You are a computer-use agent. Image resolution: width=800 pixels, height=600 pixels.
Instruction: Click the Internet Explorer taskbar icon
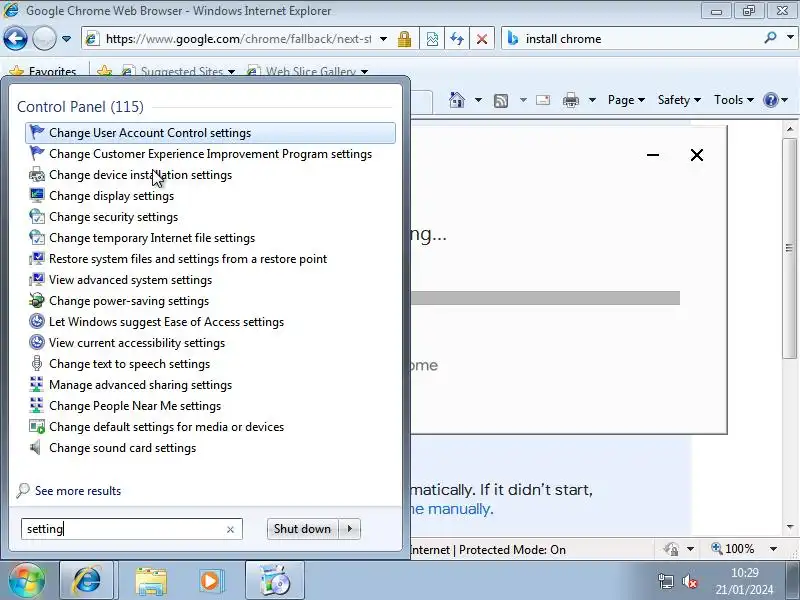[87, 580]
